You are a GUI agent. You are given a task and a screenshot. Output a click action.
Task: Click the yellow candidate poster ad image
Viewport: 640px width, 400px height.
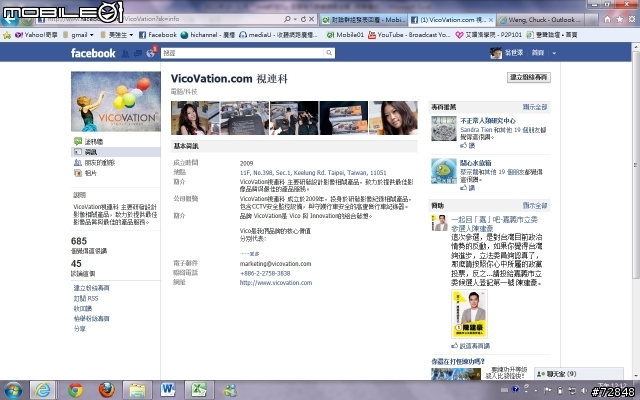point(469,314)
